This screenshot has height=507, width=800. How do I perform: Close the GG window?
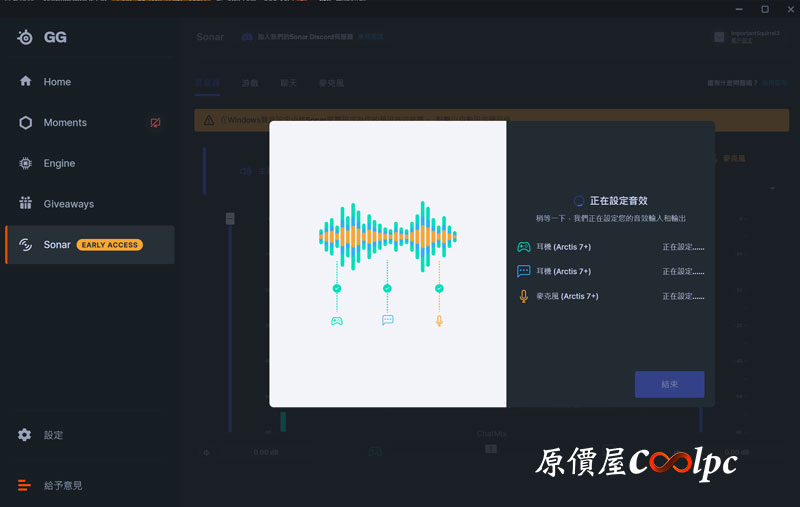coord(791,9)
